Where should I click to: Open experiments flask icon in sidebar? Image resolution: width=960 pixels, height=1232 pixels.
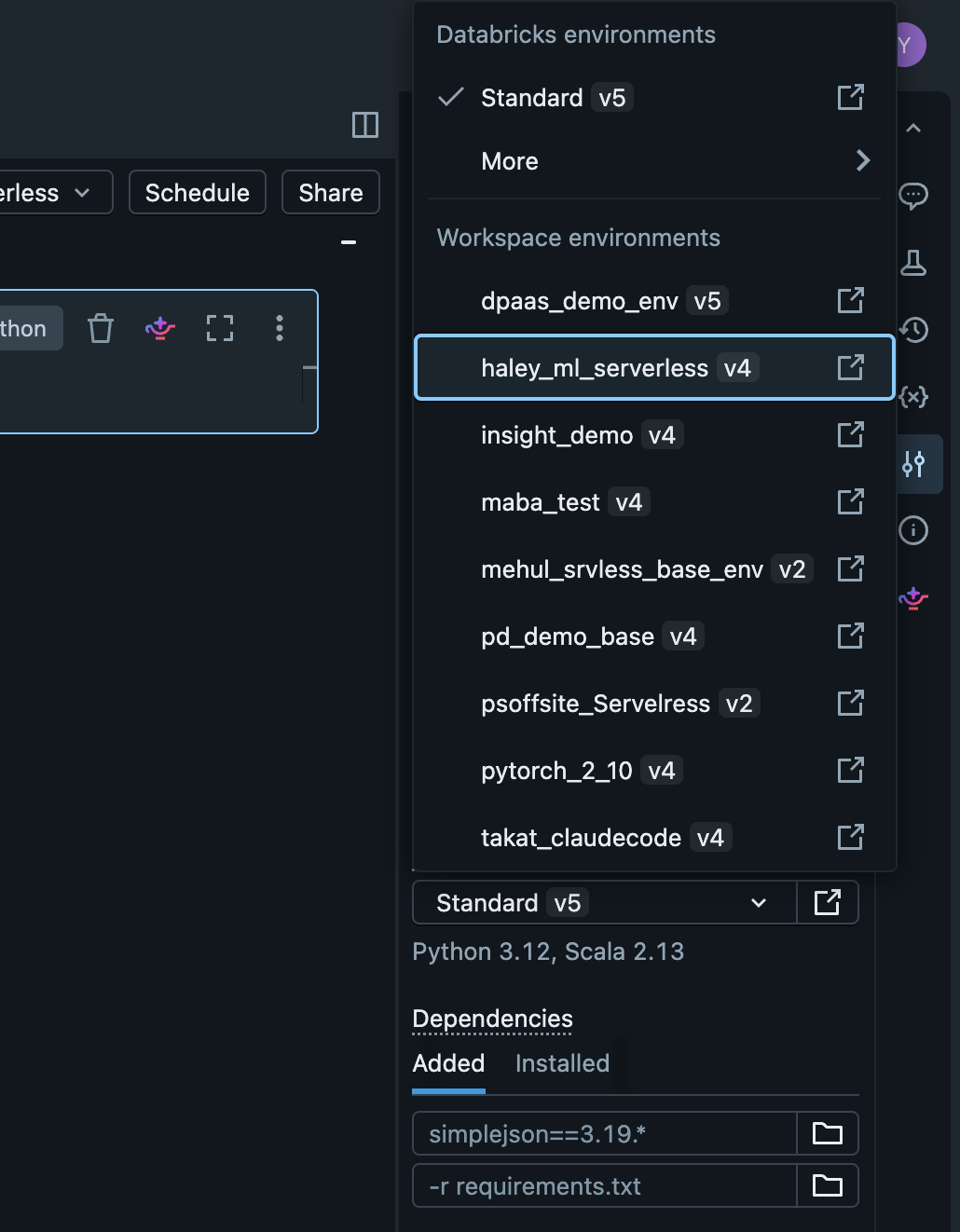point(913,263)
